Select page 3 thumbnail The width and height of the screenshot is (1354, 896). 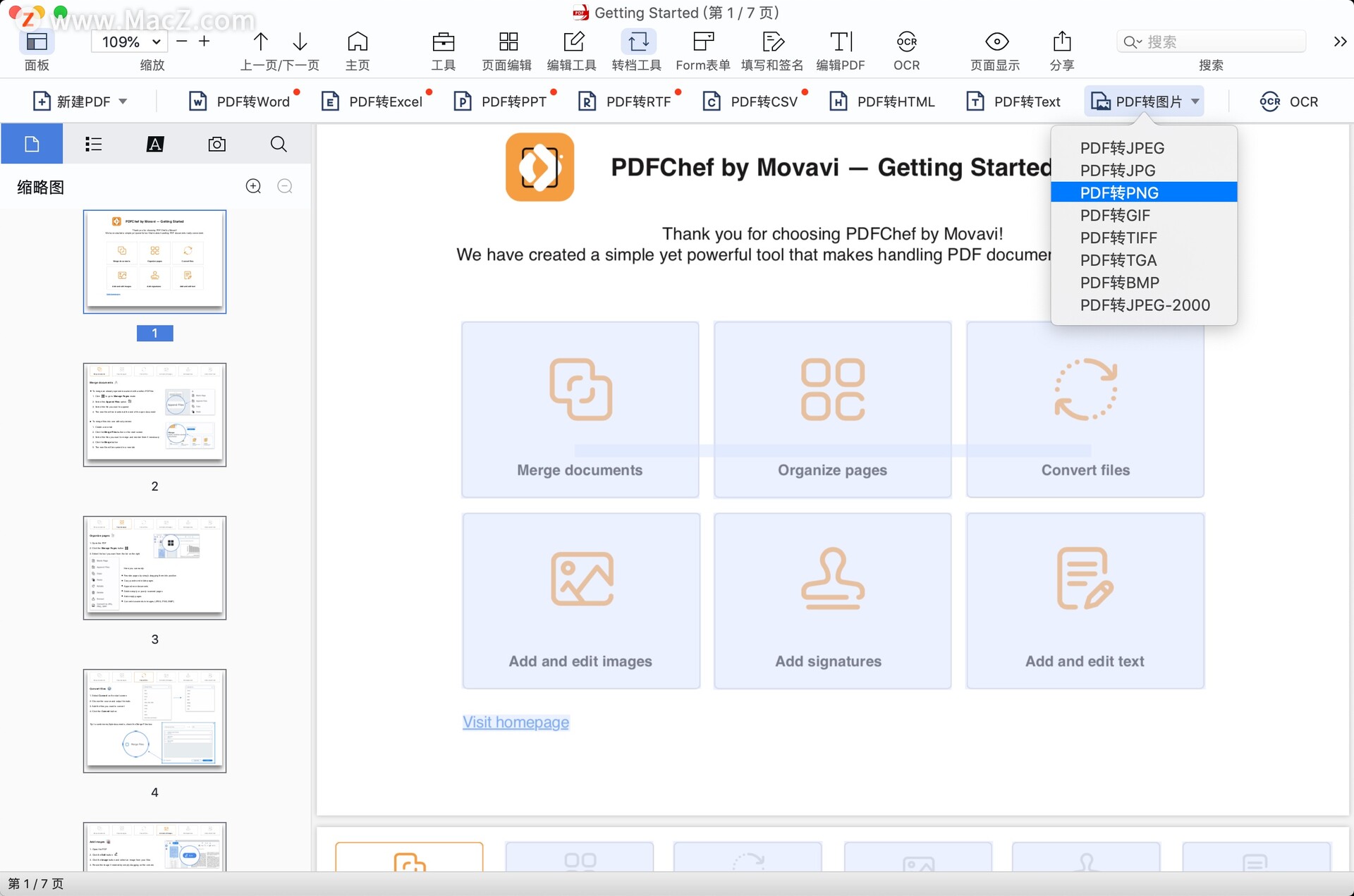tap(154, 567)
